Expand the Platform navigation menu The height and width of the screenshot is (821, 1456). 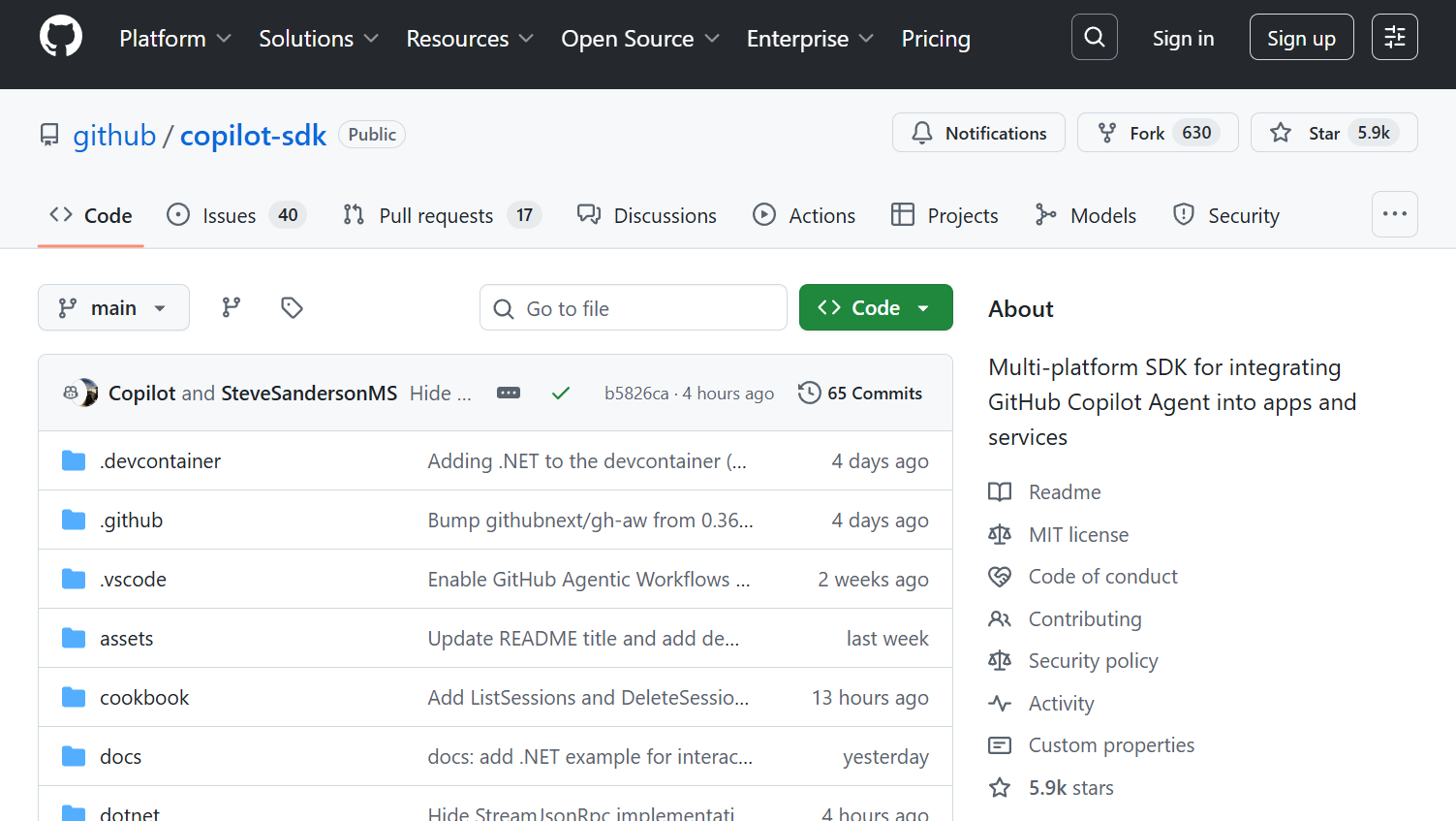coord(174,39)
